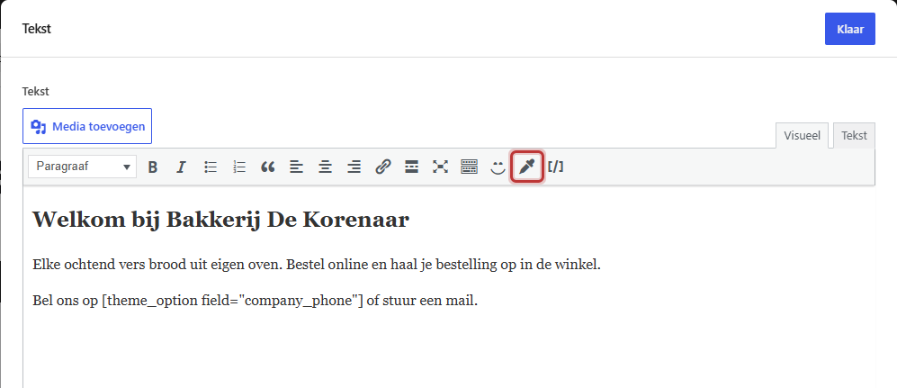Insert a numbered list
The image size is (897, 388).
(239, 167)
